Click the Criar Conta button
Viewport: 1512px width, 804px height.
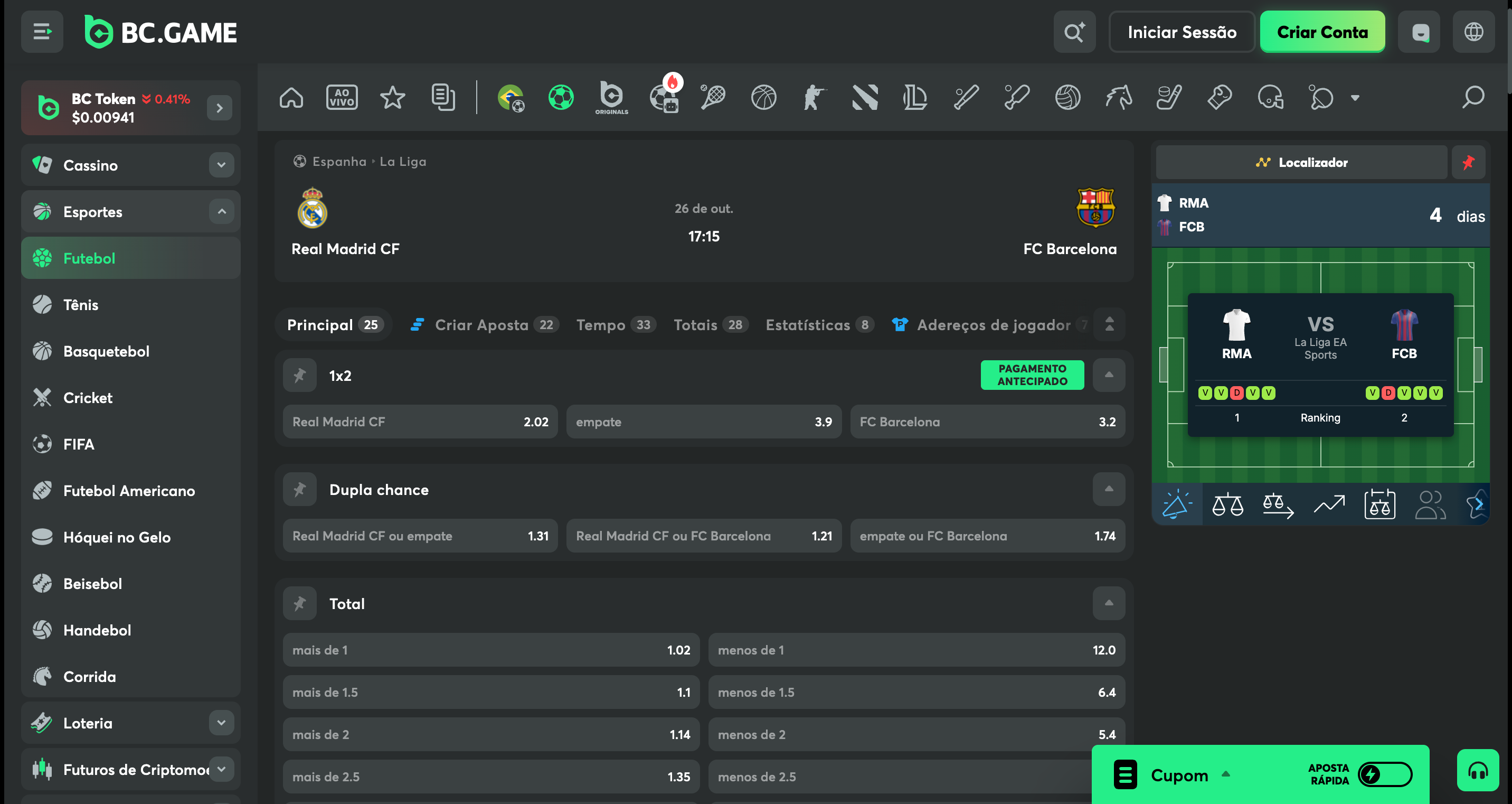click(x=1322, y=32)
